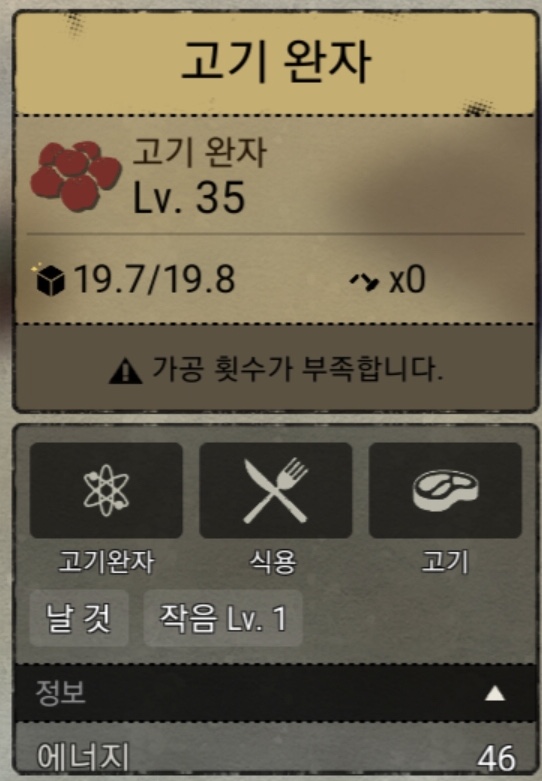Click the 고기완자 label under atom icon
542x781 pixels.
(x=106, y=562)
